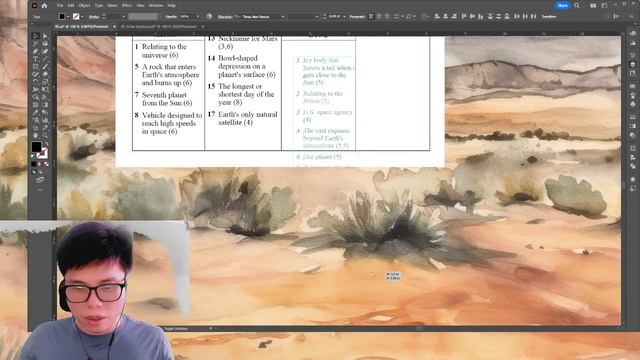The height and width of the screenshot is (360, 640).
Task: Select the Hand tool
Action: point(36,136)
